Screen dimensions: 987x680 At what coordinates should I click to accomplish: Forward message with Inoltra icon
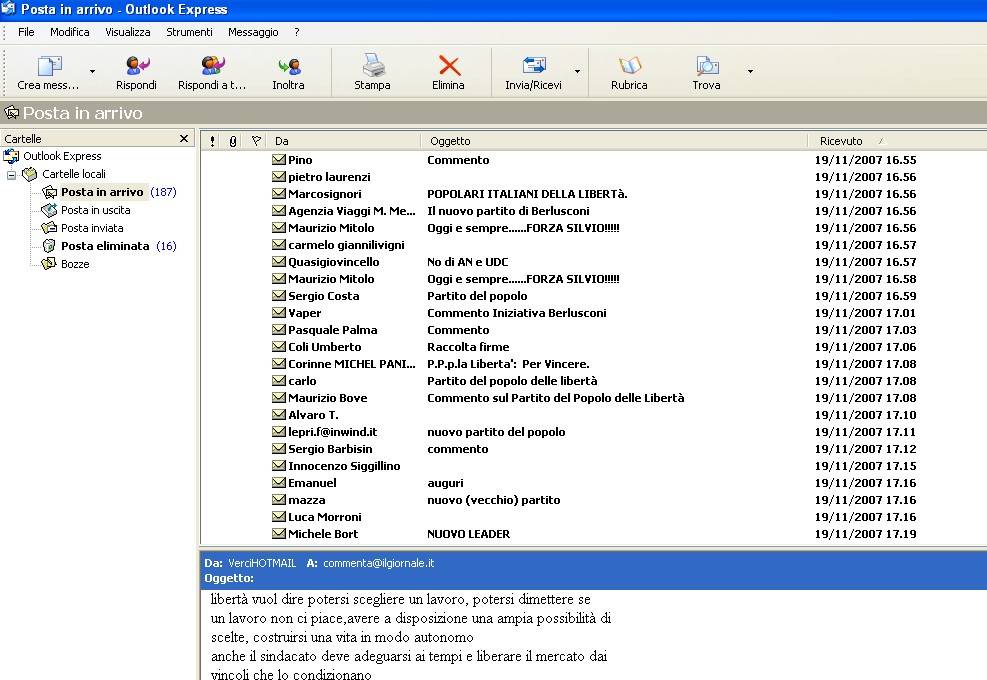coord(288,66)
